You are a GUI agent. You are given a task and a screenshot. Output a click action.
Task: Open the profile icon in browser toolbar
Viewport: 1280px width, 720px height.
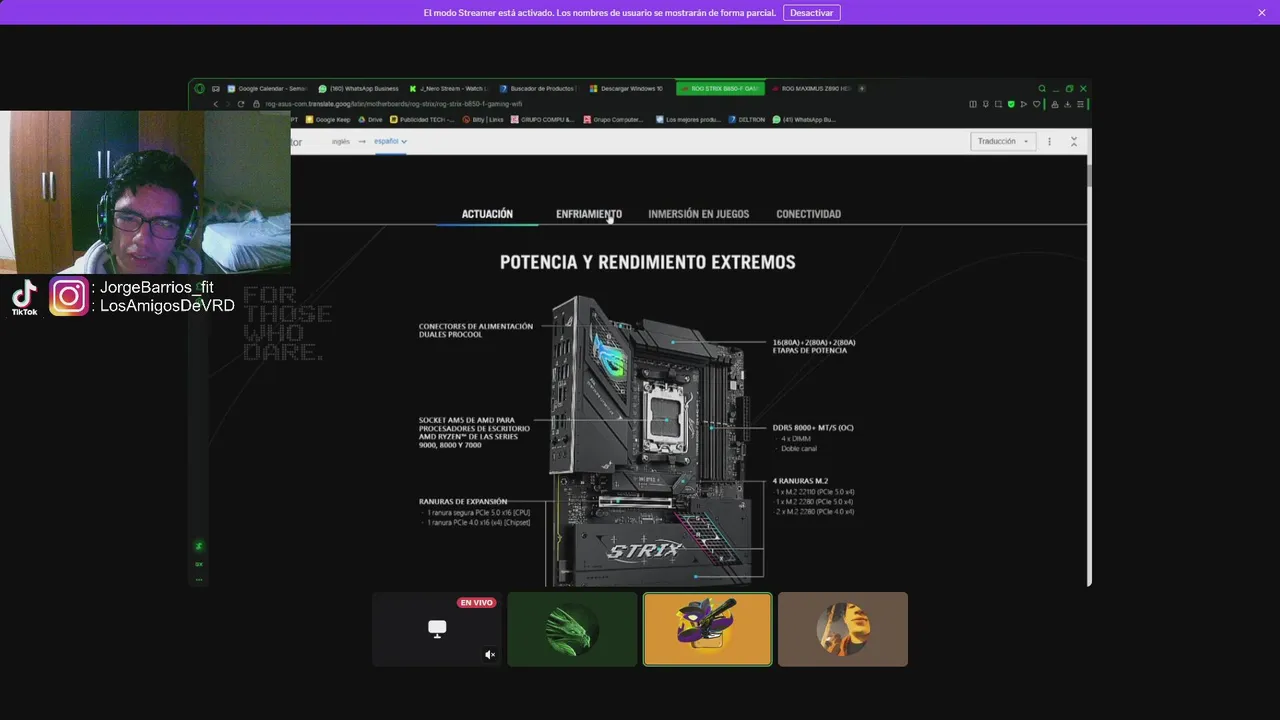1055,104
